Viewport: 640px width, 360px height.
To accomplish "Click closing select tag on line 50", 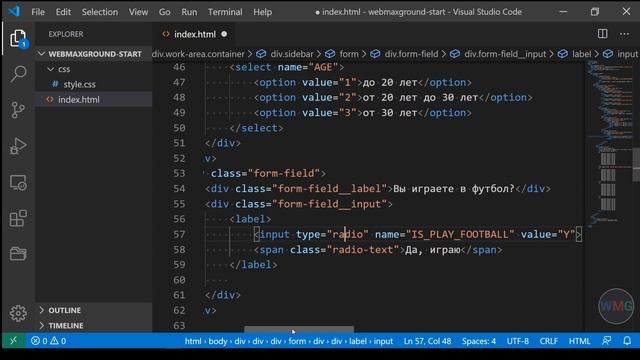I will point(256,128).
